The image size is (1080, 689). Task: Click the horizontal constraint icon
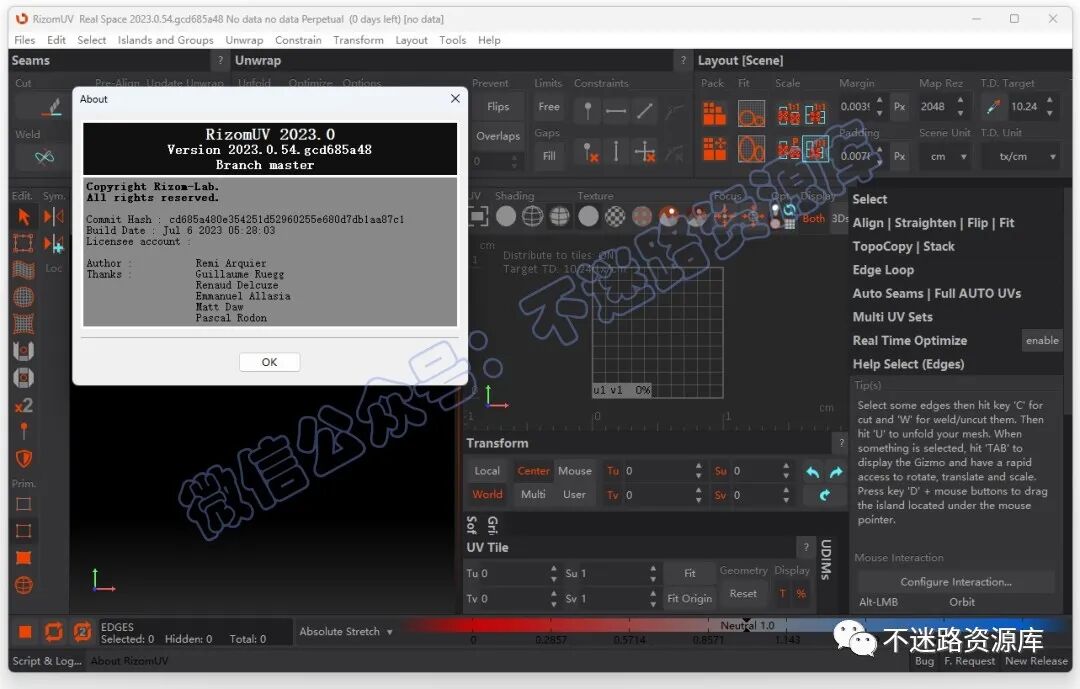(616, 110)
